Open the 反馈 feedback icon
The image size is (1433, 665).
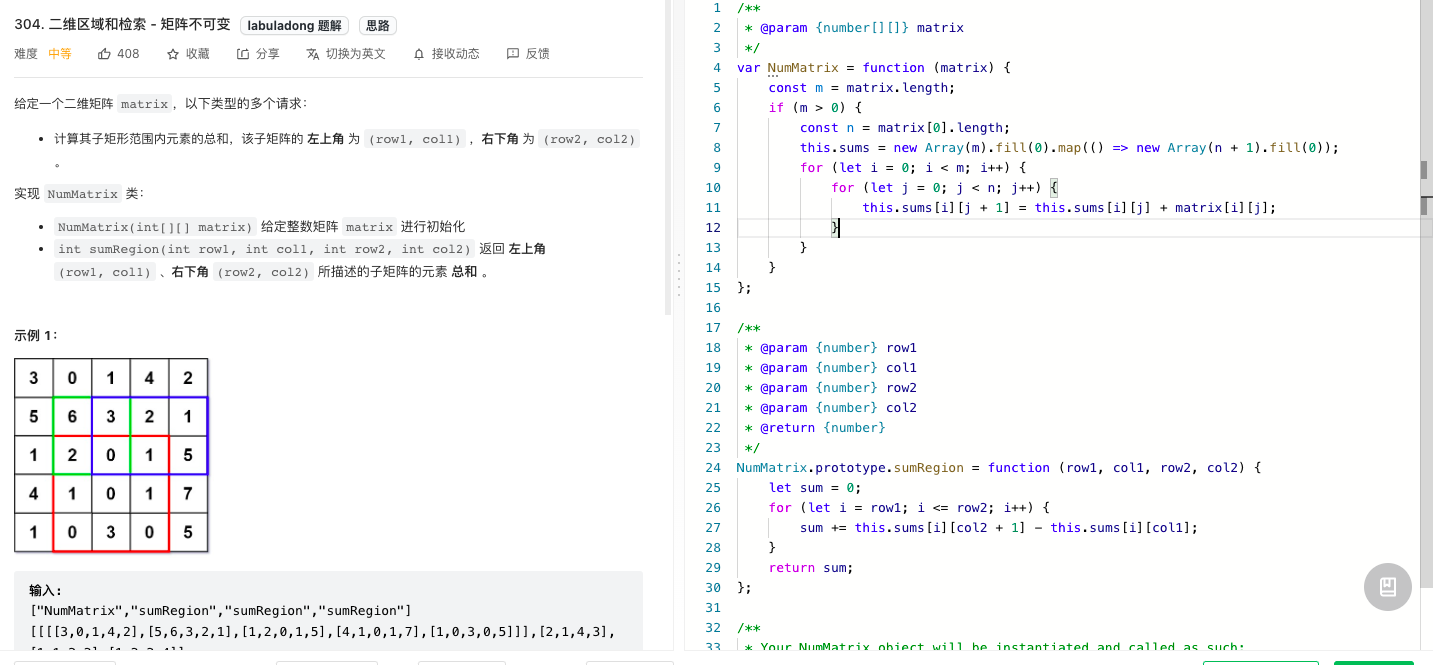pos(513,54)
